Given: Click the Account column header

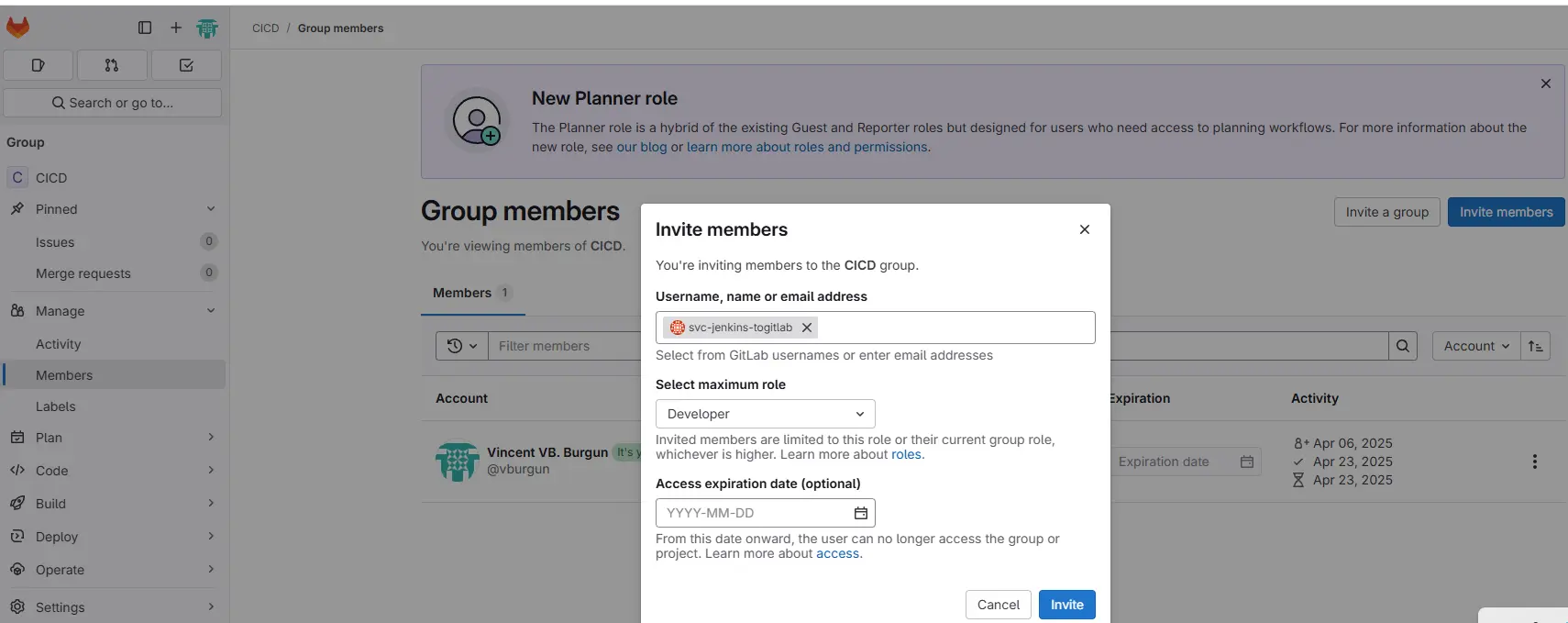Looking at the screenshot, I should (x=461, y=398).
